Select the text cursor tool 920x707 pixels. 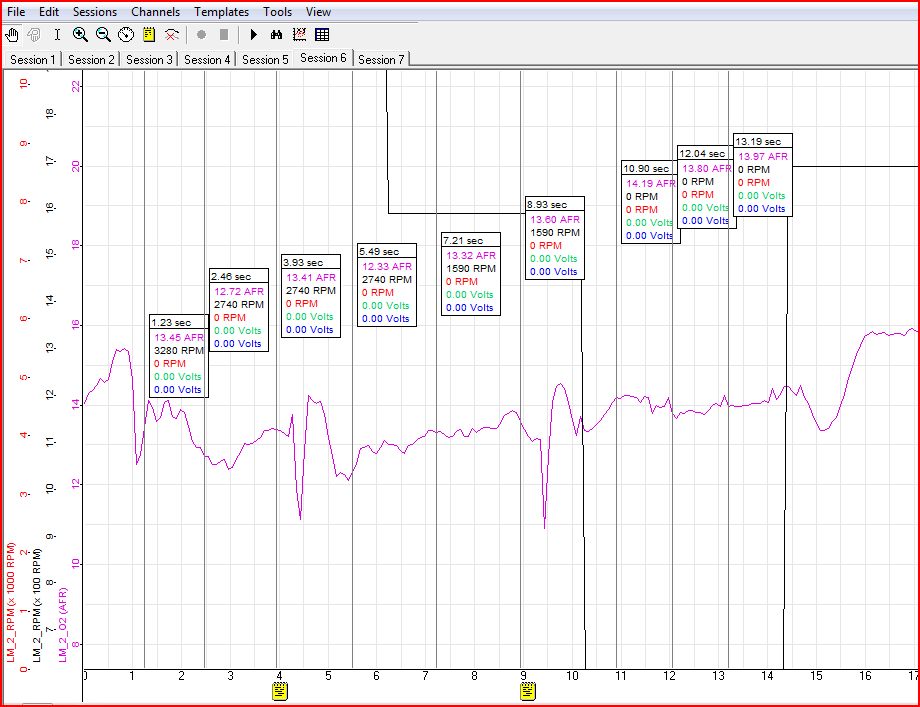(57, 35)
